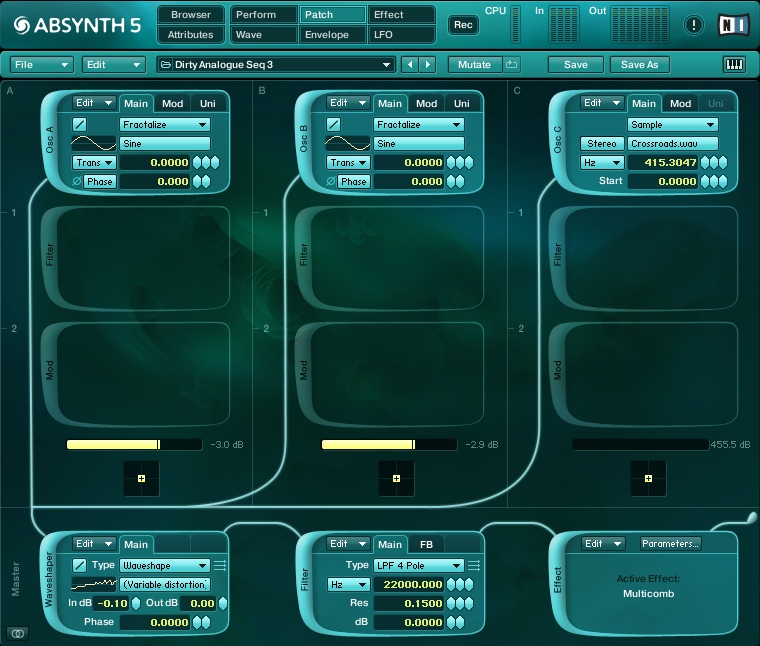Toggle Osc B module on/off switch

(333, 125)
